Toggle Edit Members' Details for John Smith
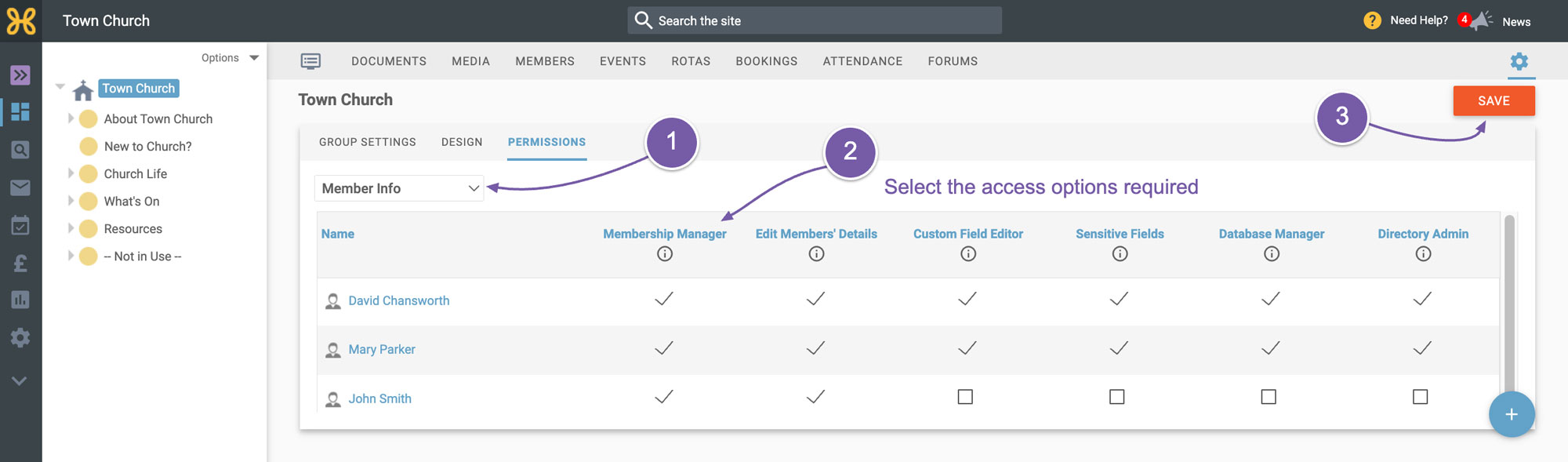The width and height of the screenshot is (1568, 462). (815, 397)
